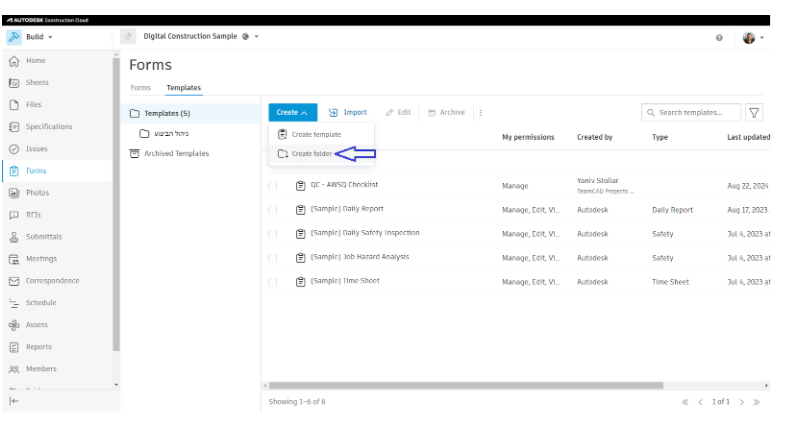Open the more actions three-dot menu

481,113
